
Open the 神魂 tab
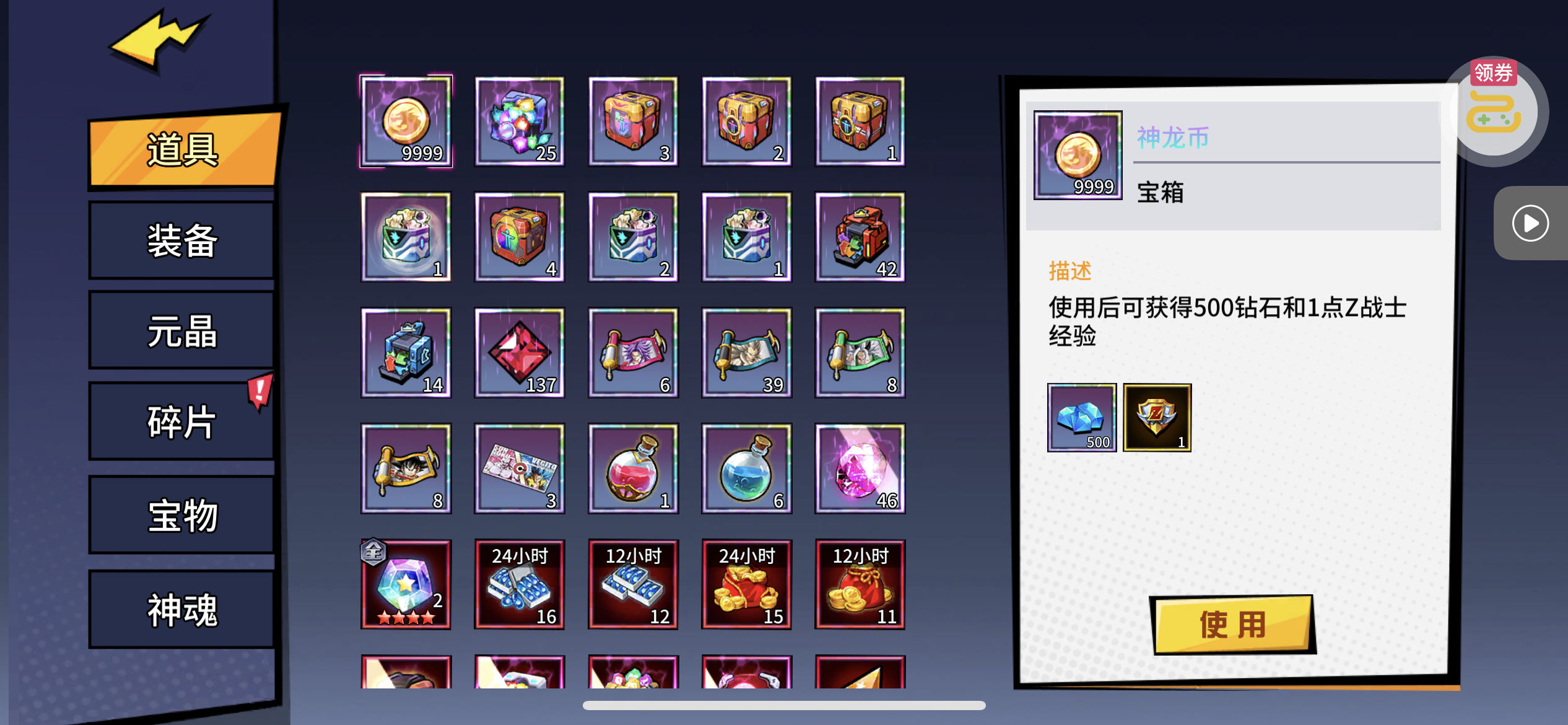click(x=182, y=610)
